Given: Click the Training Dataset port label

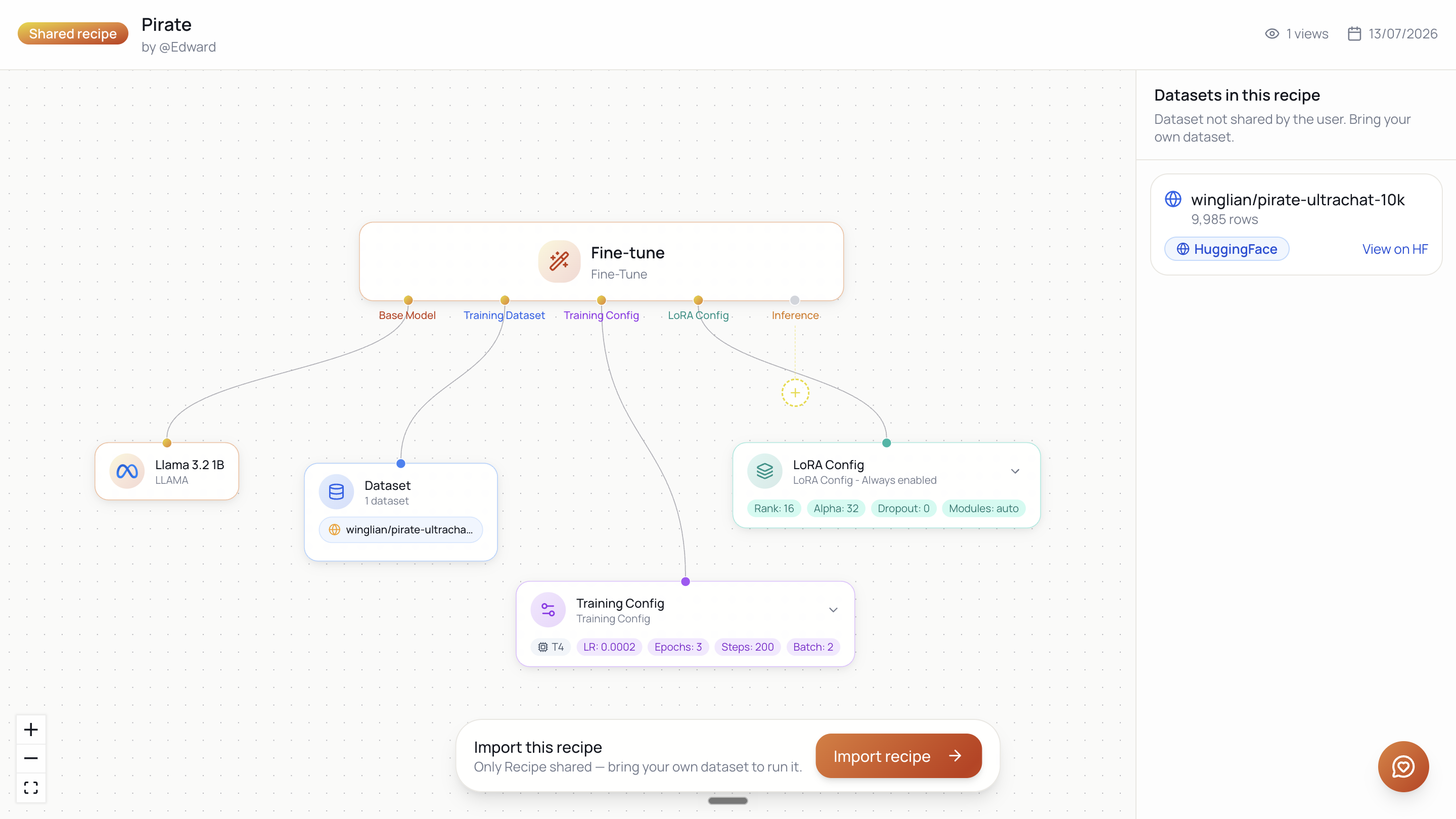Looking at the screenshot, I should (504, 315).
